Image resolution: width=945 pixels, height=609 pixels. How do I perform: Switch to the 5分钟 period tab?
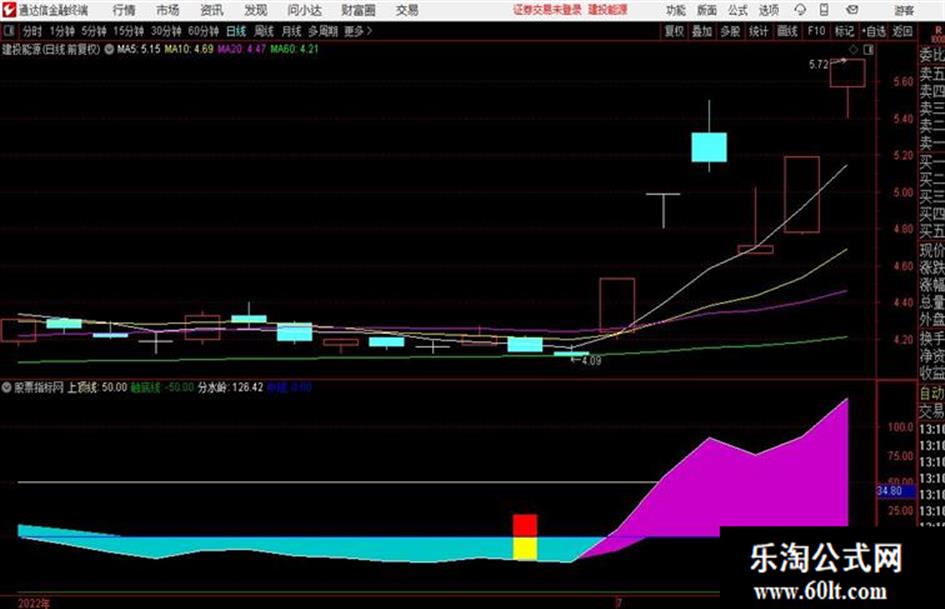coord(93,31)
